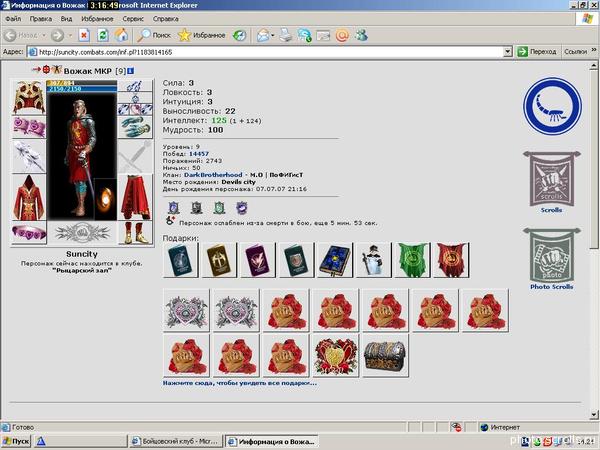Switch to Бойцовский клуб taskbar window
This screenshot has height=450, width=600.
click(x=175, y=441)
